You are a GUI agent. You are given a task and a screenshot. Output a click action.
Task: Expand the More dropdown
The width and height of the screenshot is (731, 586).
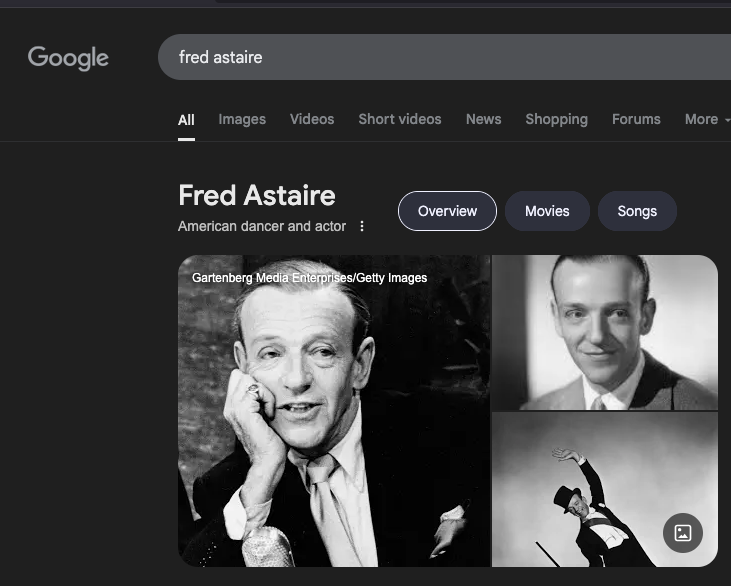(x=706, y=119)
